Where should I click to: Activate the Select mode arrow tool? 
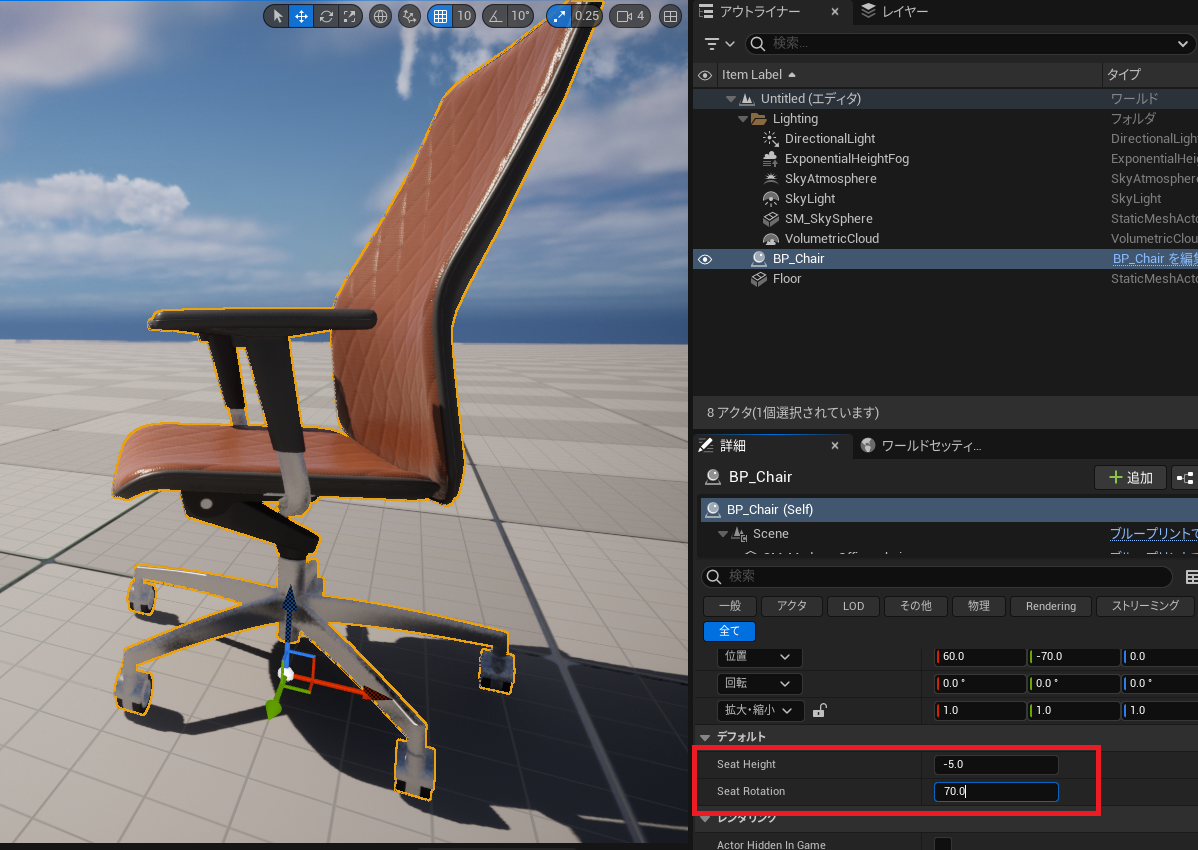coord(278,16)
